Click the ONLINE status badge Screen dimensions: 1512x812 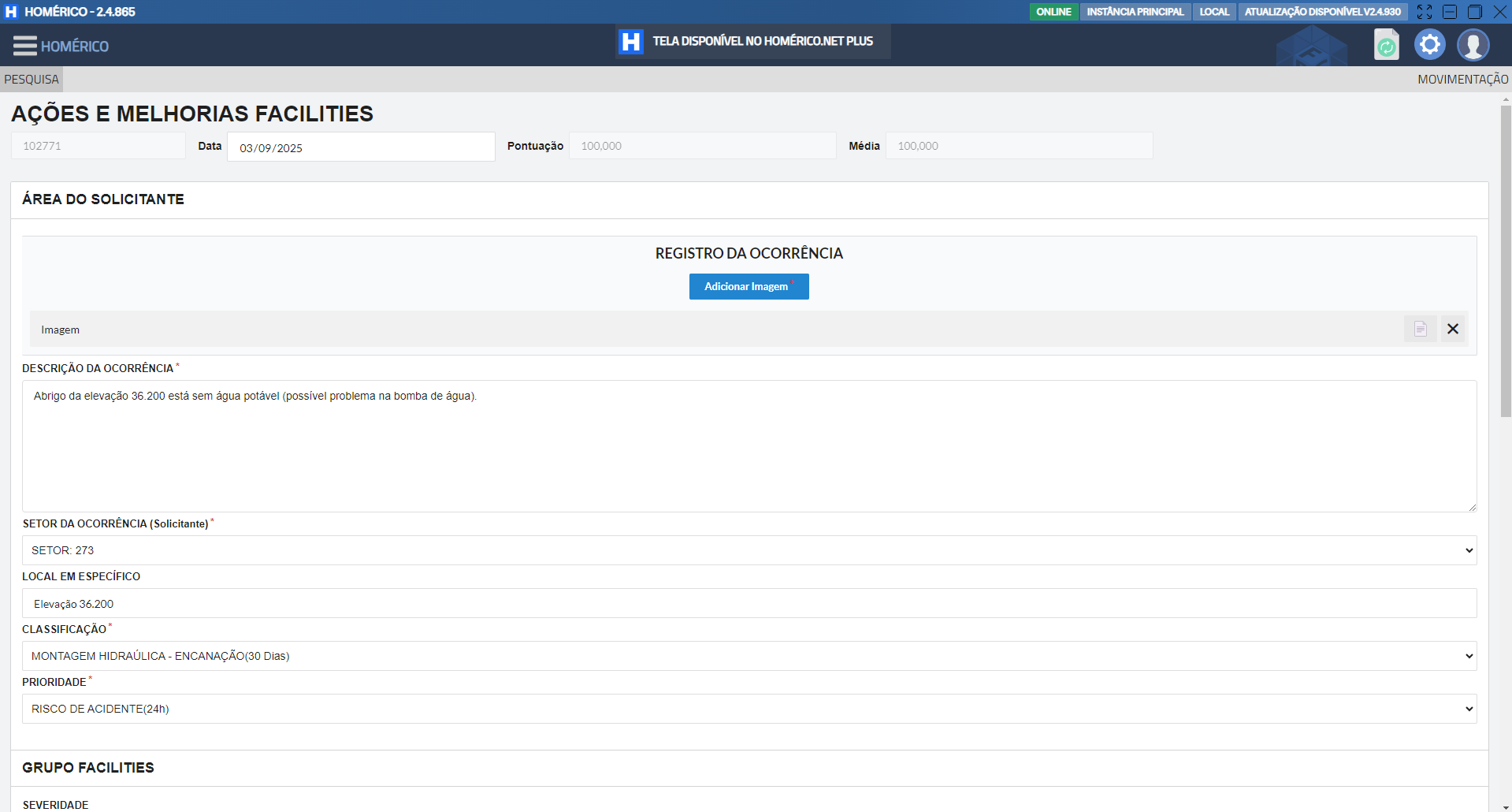[x=1053, y=12]
